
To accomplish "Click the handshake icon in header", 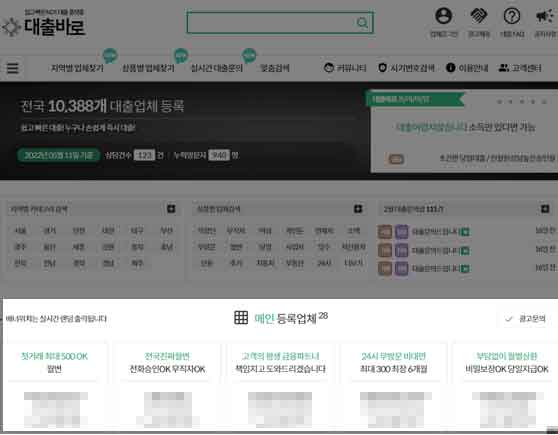I will tap(479, 16).
